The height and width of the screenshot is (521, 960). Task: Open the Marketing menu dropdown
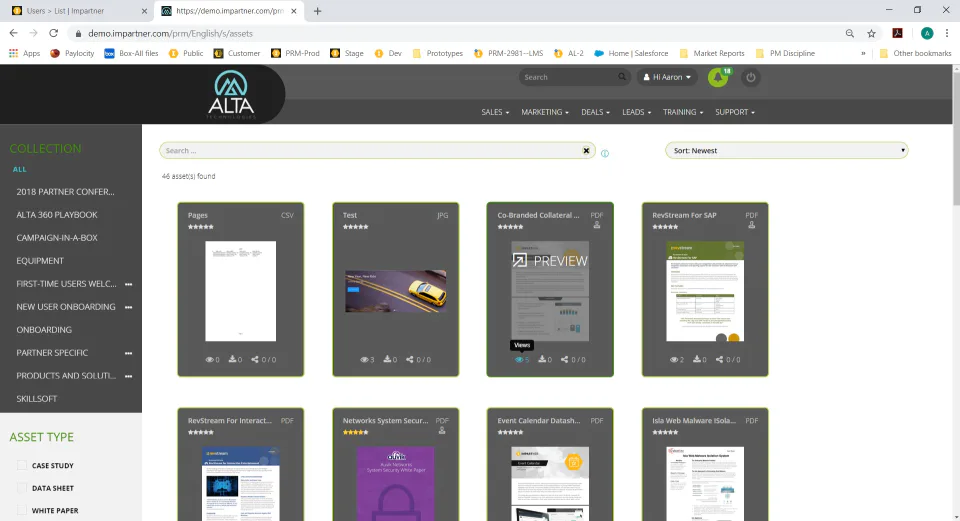[545, 112]
